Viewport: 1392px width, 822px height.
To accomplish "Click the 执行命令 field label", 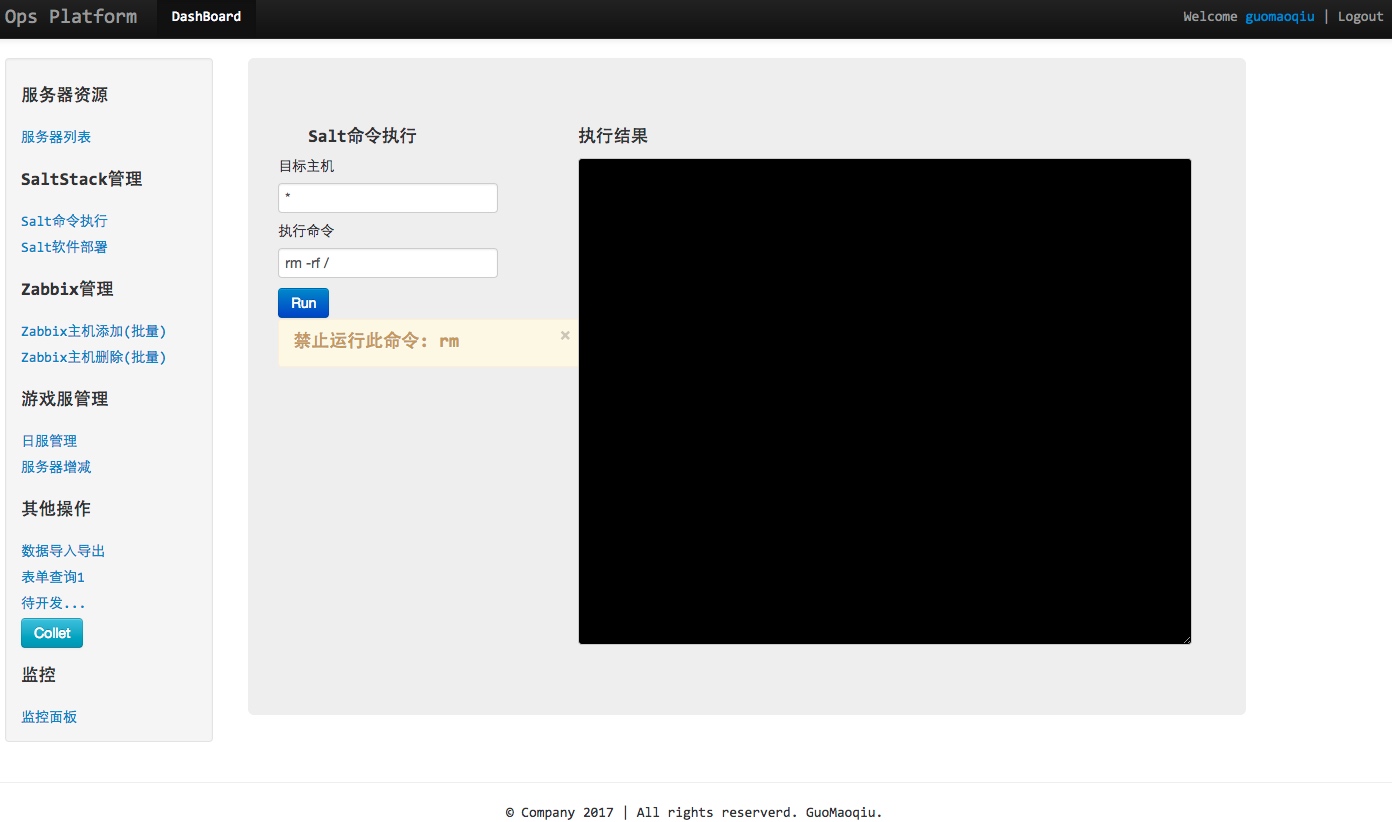I will 306,231.
